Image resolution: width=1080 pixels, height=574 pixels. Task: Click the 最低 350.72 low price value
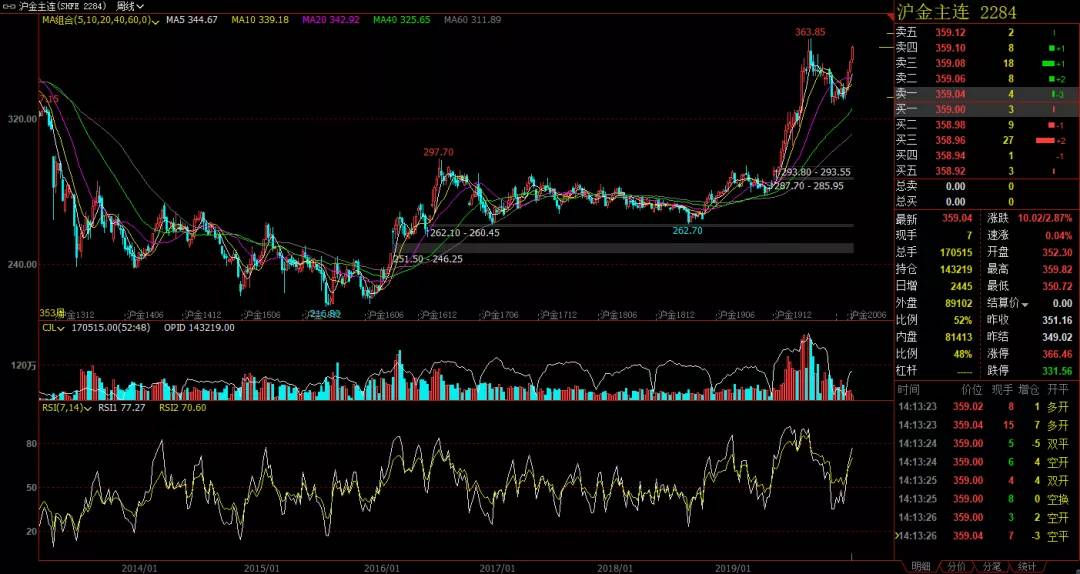[1057, 287]
